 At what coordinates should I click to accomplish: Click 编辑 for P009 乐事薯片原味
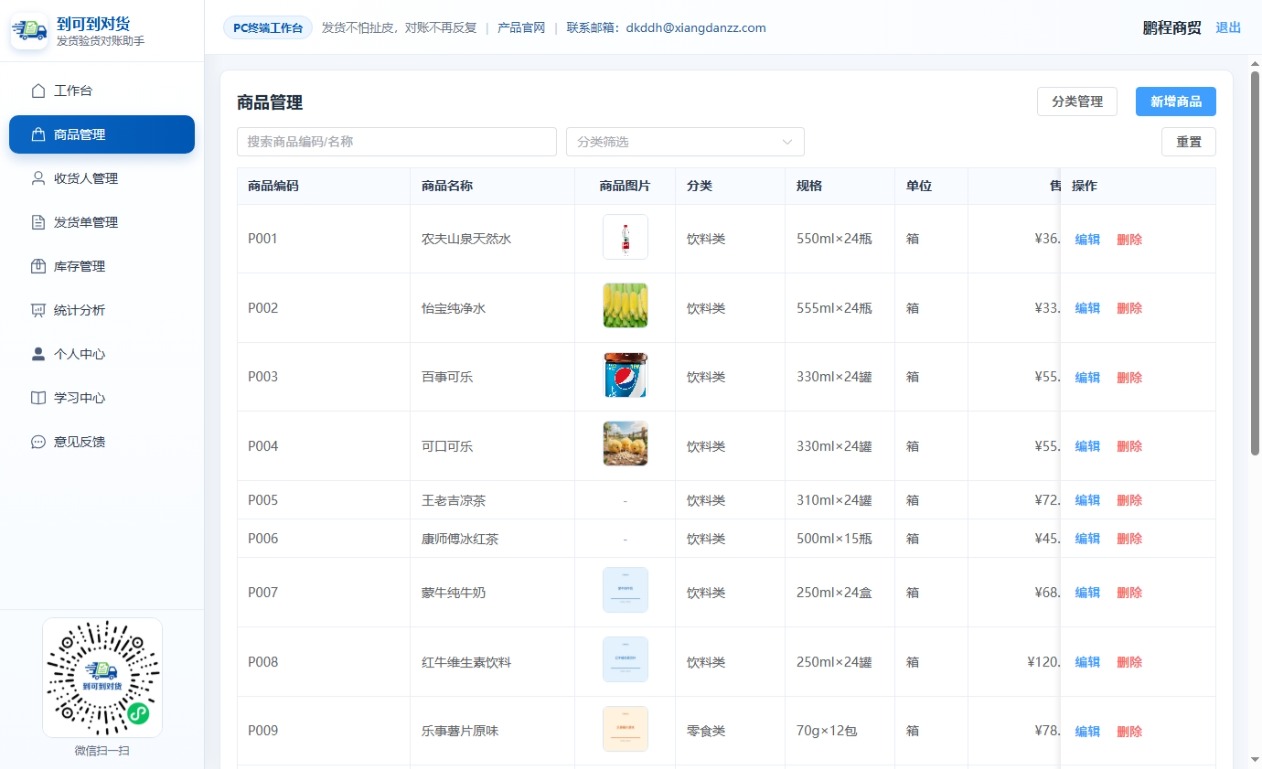[1087, 731]
